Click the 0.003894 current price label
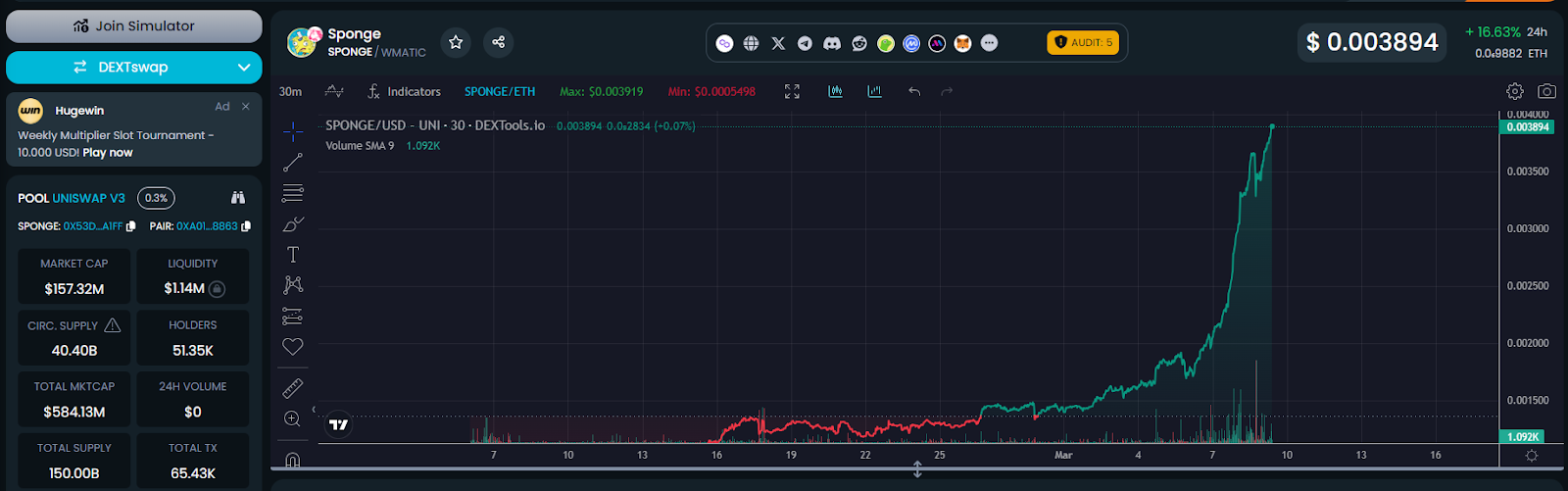 point(1527,127)
